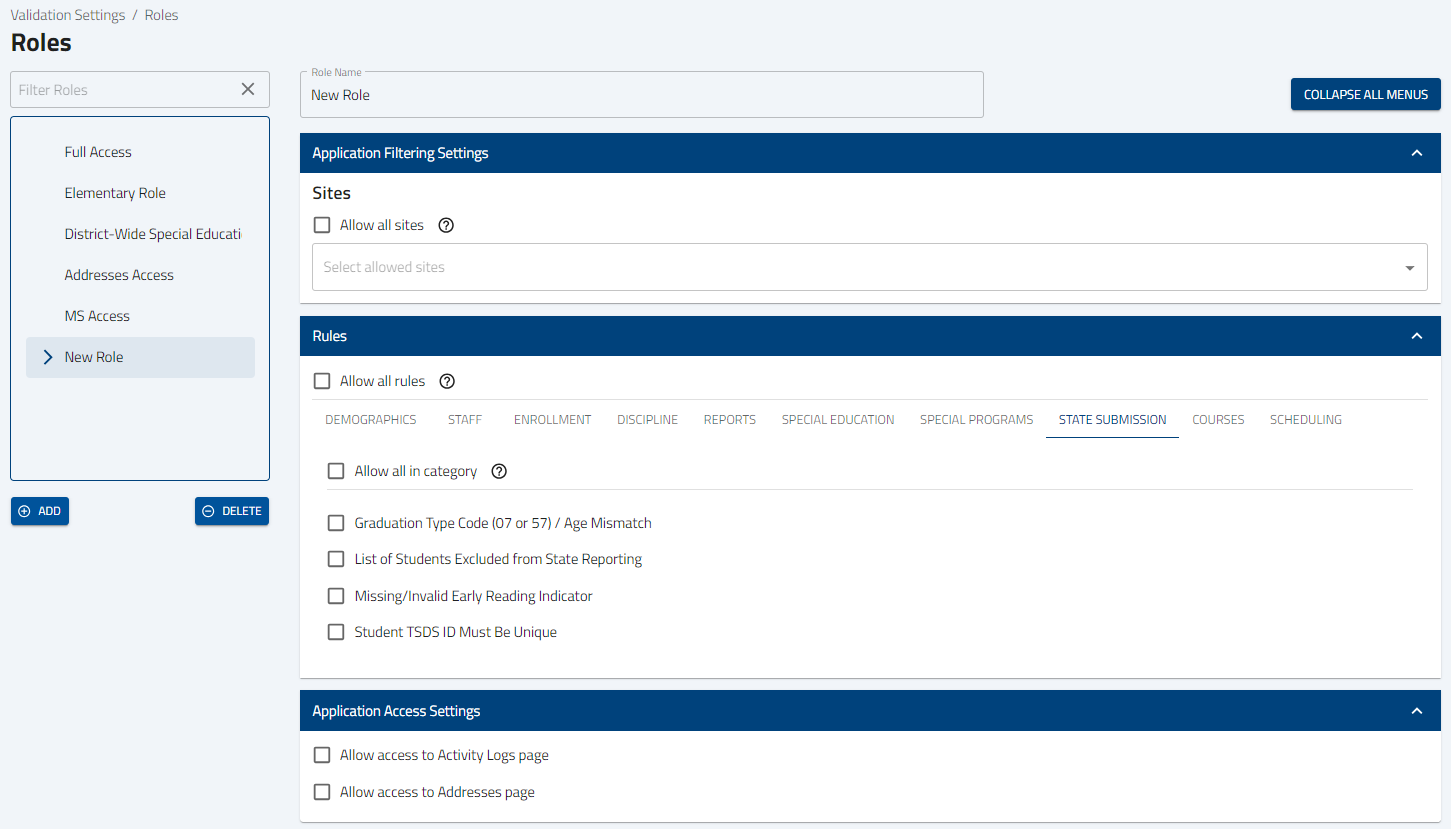Switch to the Discipline tab
Screen dimensions: 1451x829
pyautogui.click(x=648, y=420)
